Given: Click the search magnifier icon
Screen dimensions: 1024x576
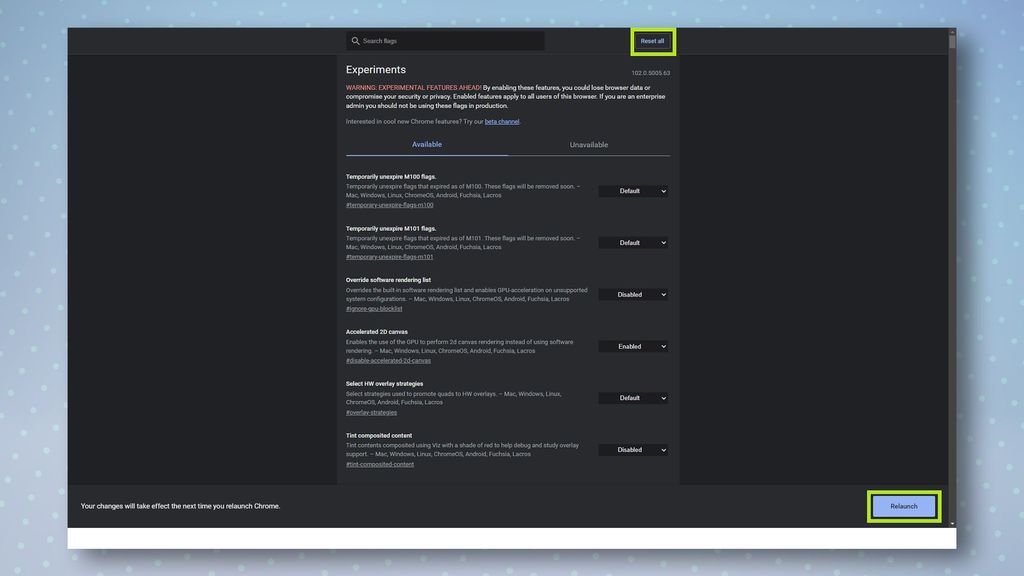Looking at the screenshot, I should [355, 41].
